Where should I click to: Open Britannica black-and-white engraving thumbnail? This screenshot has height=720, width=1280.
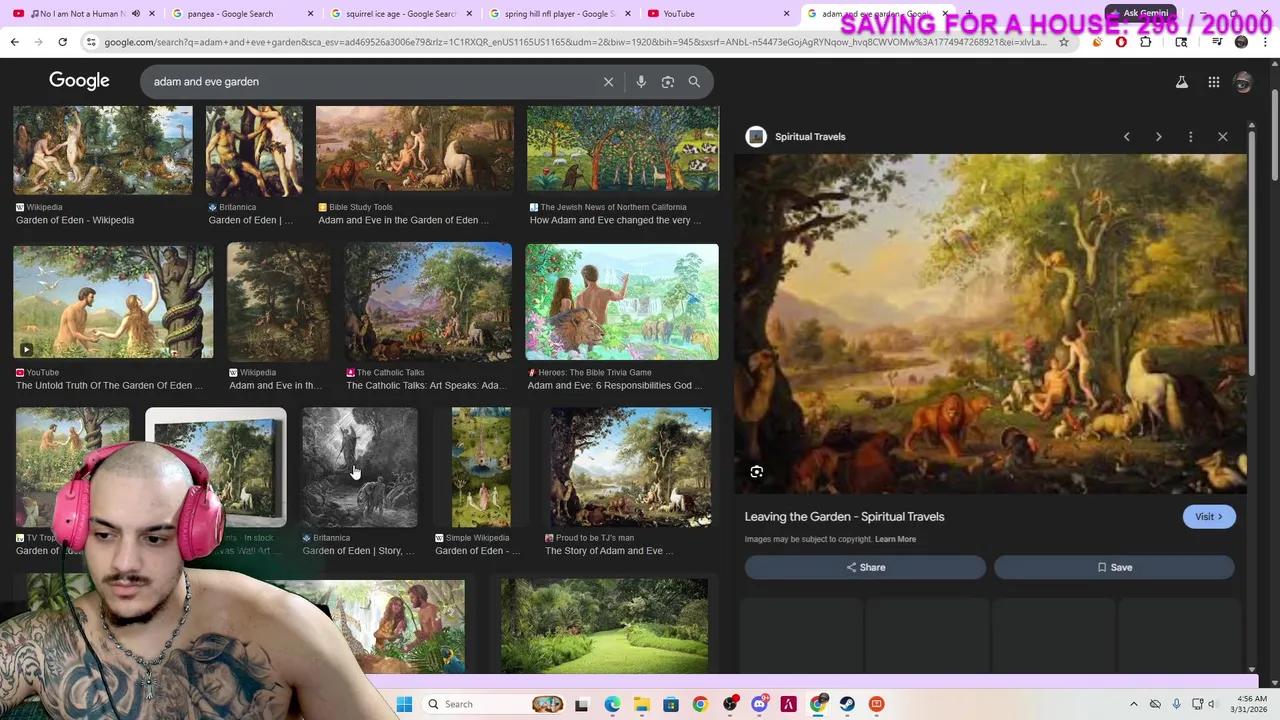[360, 467]
